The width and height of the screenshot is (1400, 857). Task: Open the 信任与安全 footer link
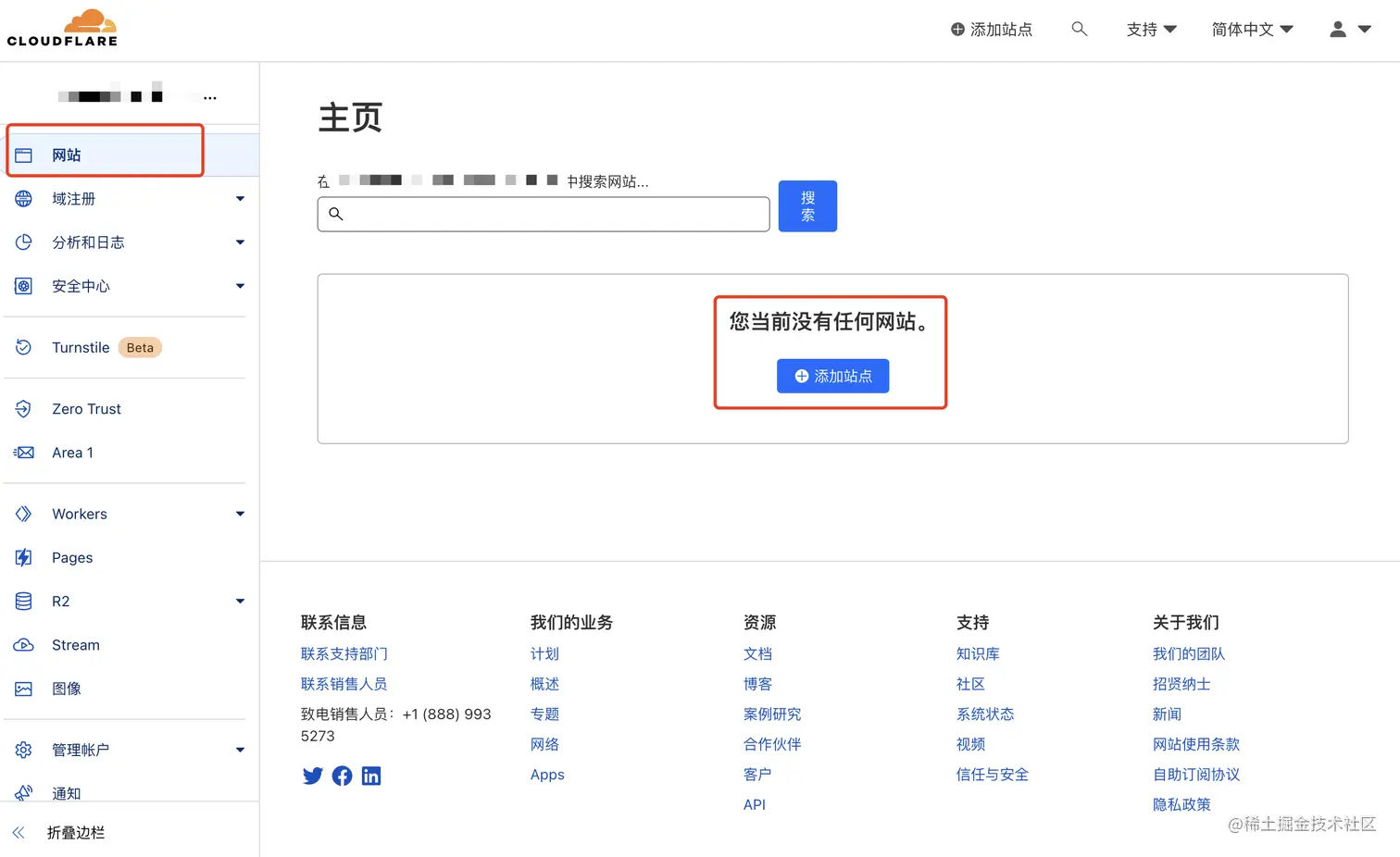[993, 775]
